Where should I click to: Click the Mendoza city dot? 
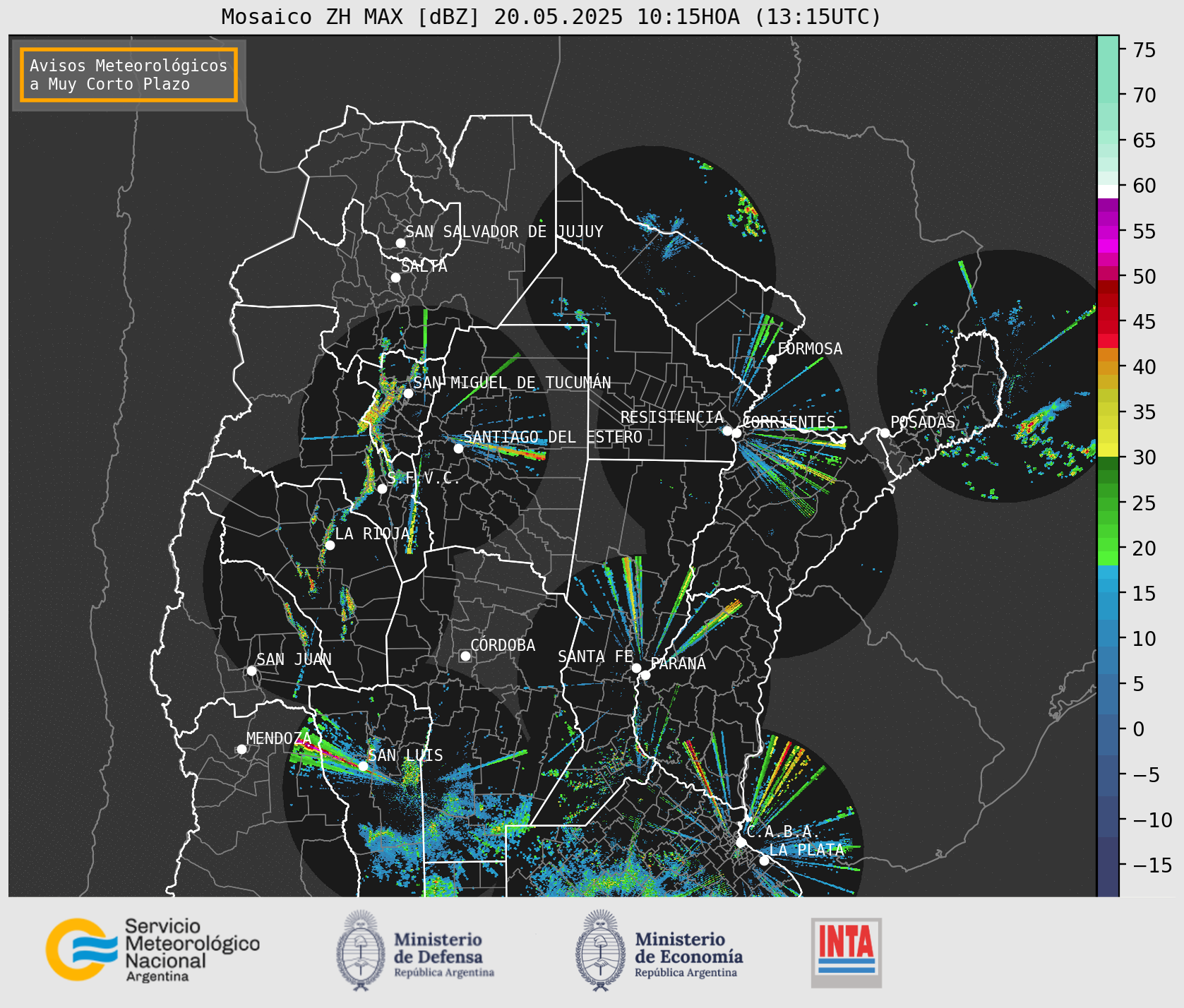click(x=241, y=749)
